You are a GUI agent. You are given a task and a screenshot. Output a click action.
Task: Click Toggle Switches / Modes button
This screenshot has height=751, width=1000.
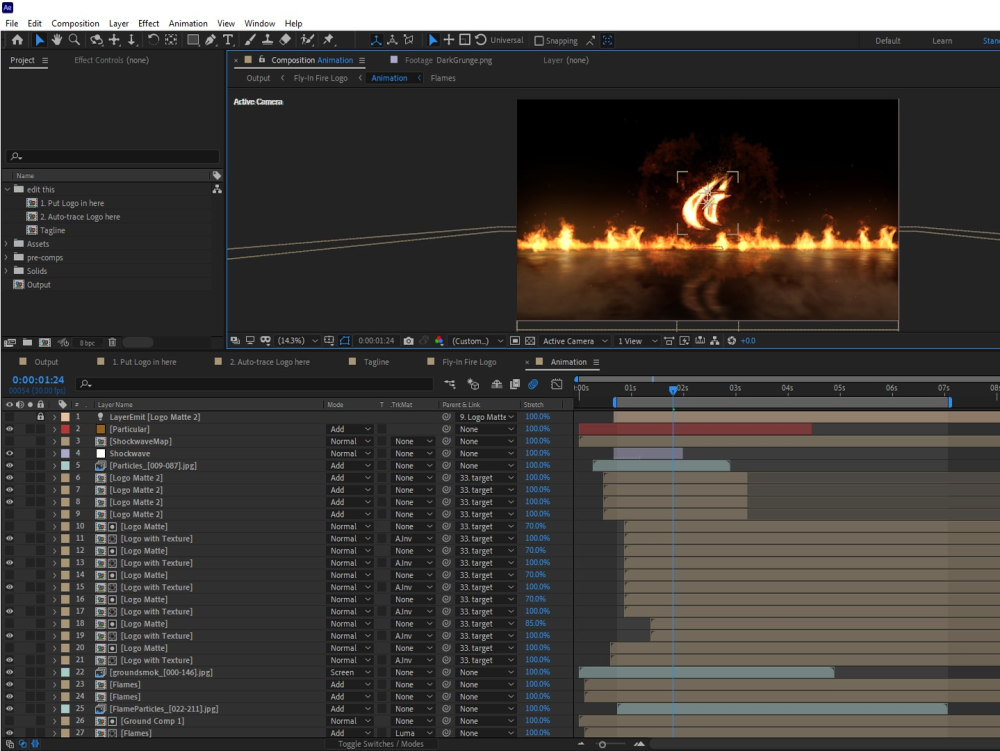coord(381,744)
